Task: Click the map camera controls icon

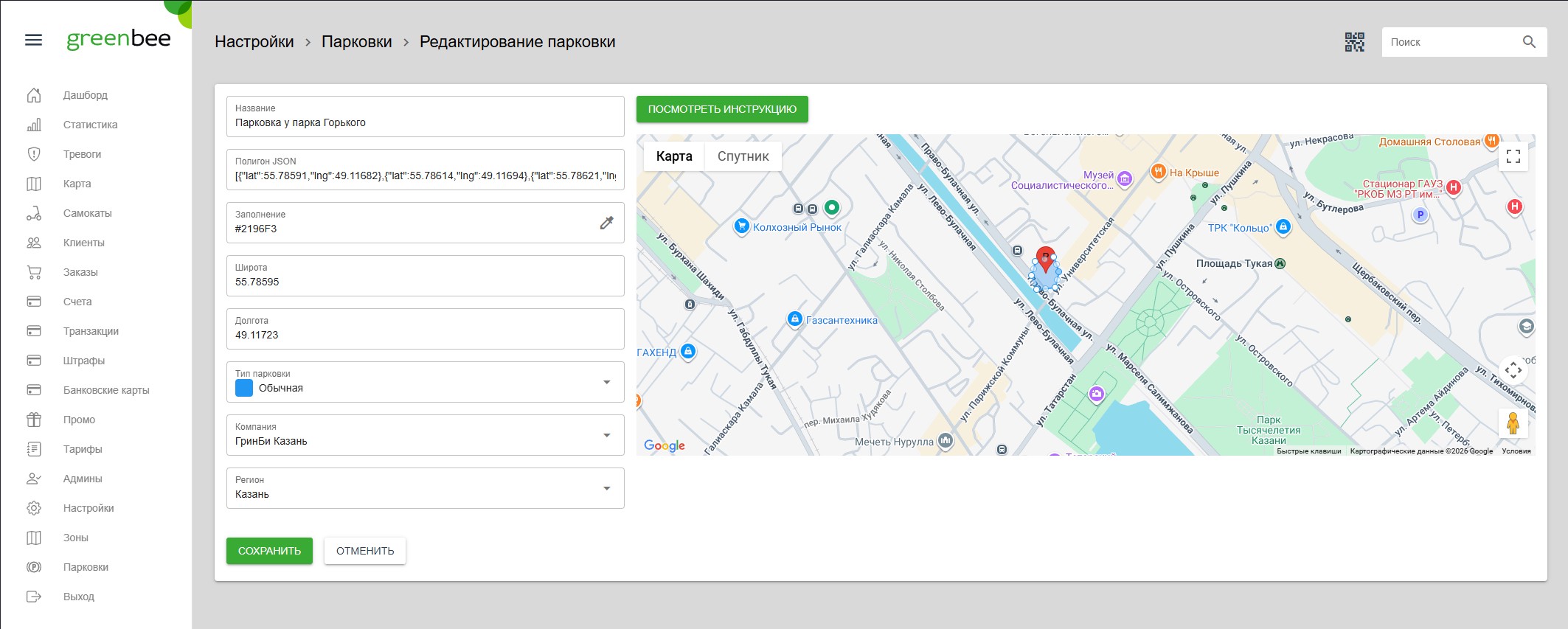Action: 1513,370
